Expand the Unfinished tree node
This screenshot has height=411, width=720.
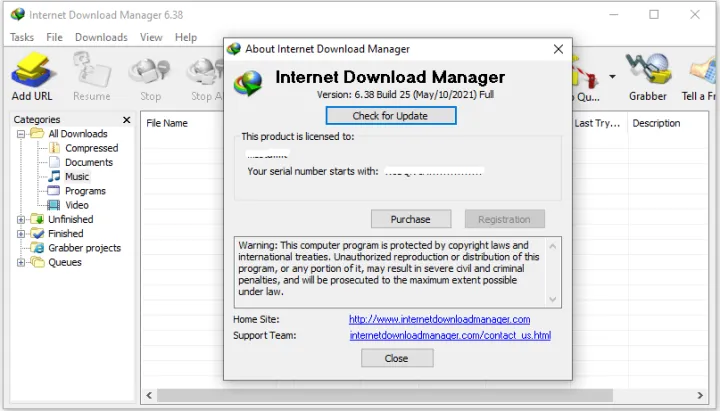[x=21, y=220]
